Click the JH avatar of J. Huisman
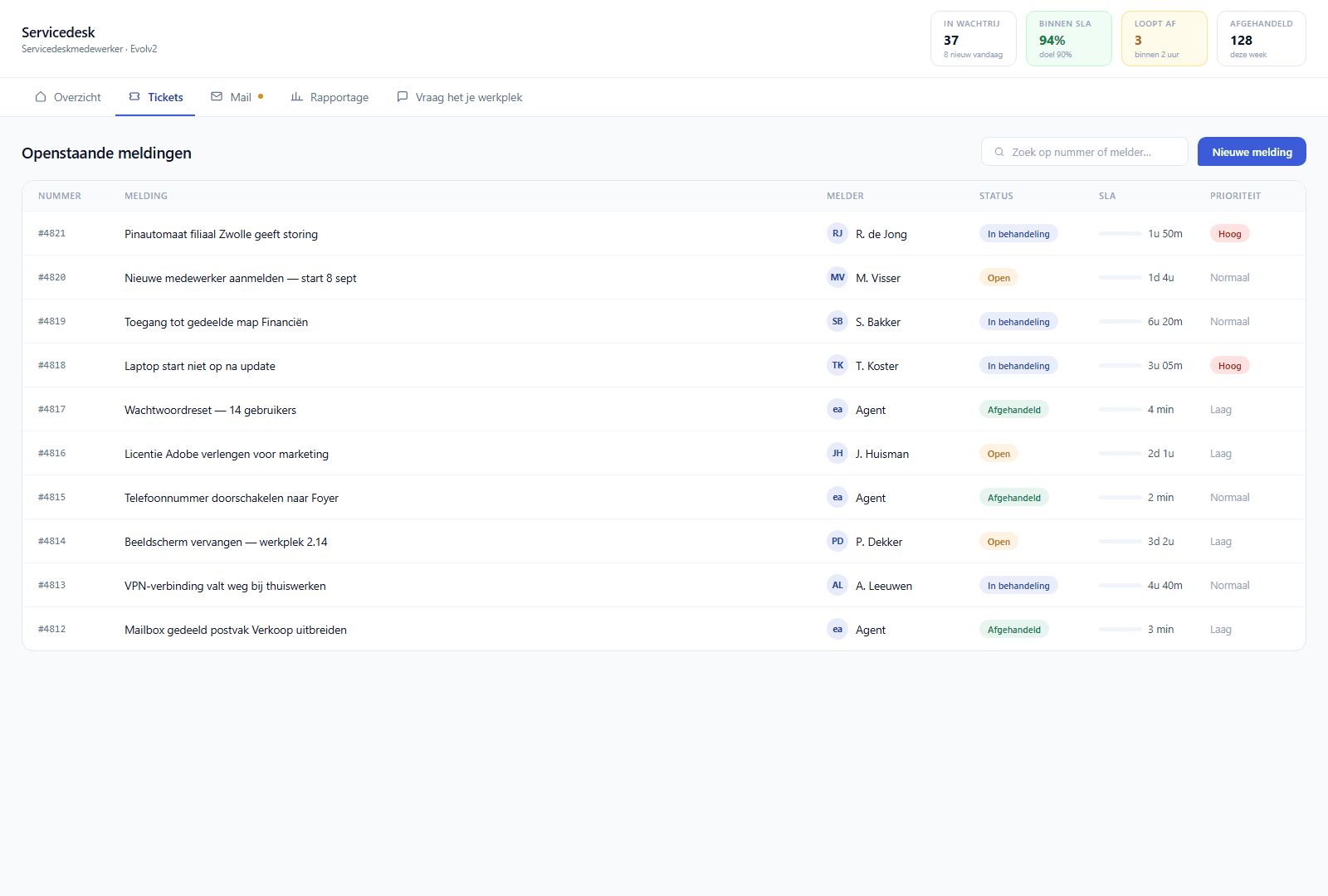The width and height of the screenshot is (1328, 896). click(837, 453)
